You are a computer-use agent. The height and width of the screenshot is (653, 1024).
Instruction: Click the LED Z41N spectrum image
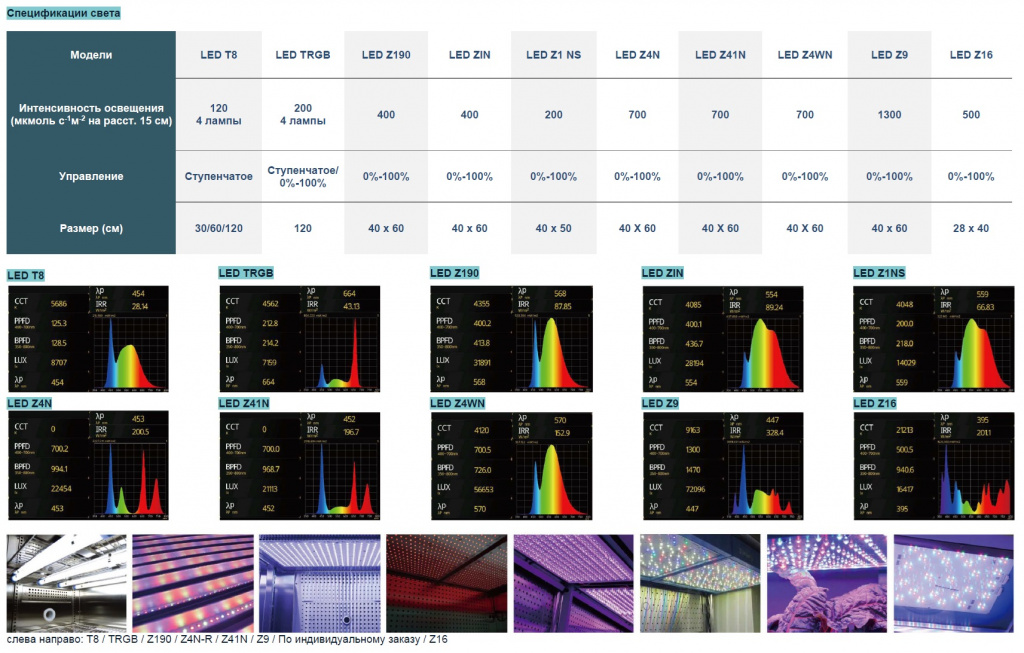click(300, 465)
